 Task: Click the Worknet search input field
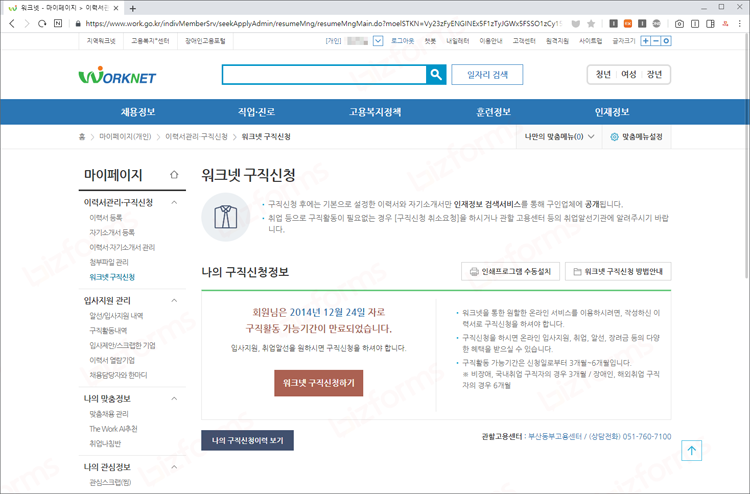pyautogui.click(x=324, y=75)
